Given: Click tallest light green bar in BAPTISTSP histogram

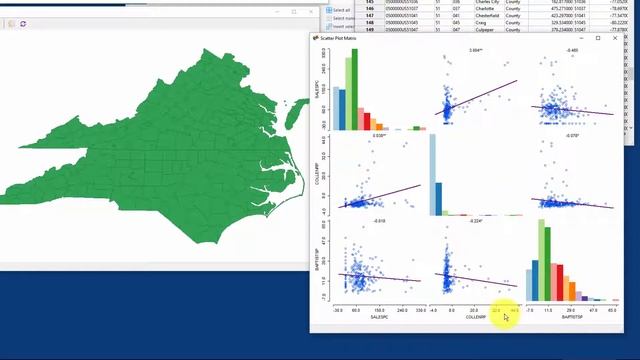Looking at the screenshot, I should 541,260.
